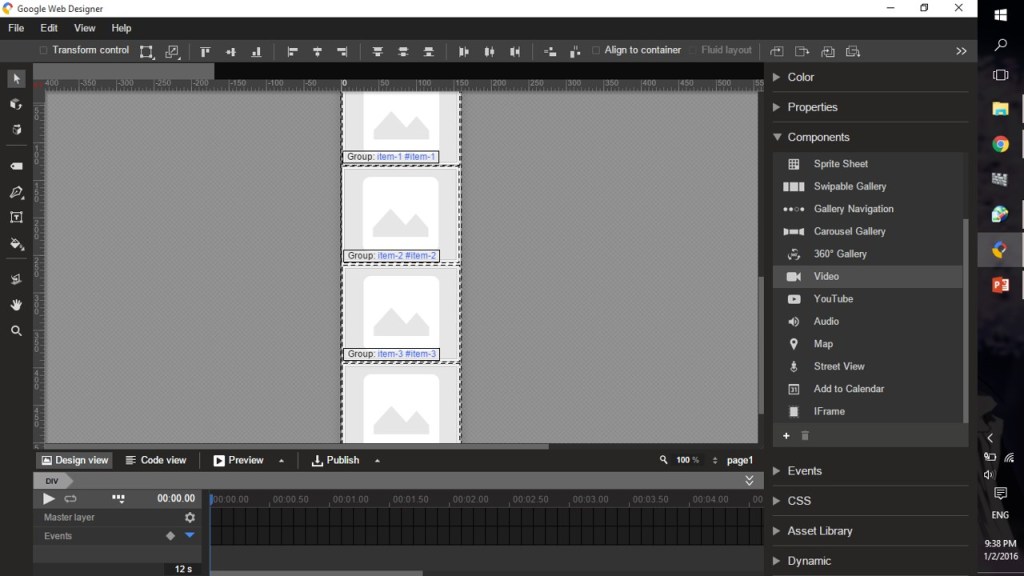Screen dimensions: 1024x576
Task: Pick the Pen tool
Action: 16,192
